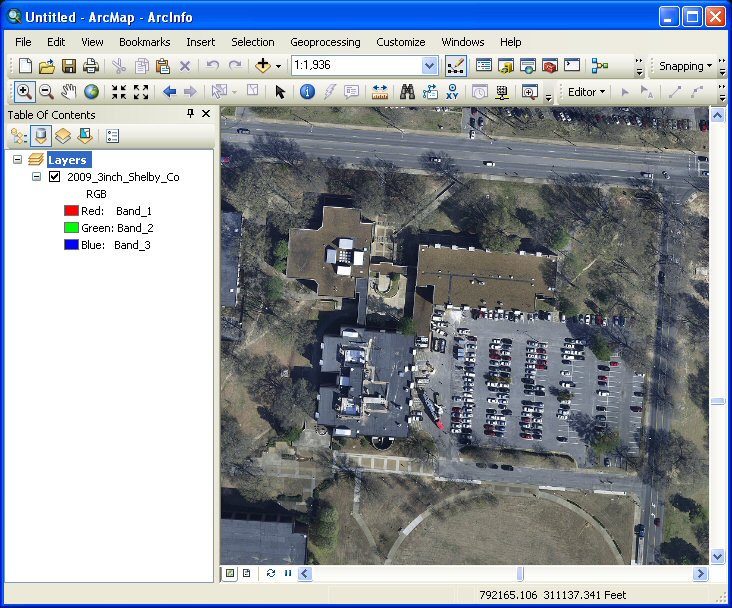Collapse the 2009_3inch_Shelby_Co layer legend
The height and width of the screenshot is (608, 732).
tap(36, 177)
